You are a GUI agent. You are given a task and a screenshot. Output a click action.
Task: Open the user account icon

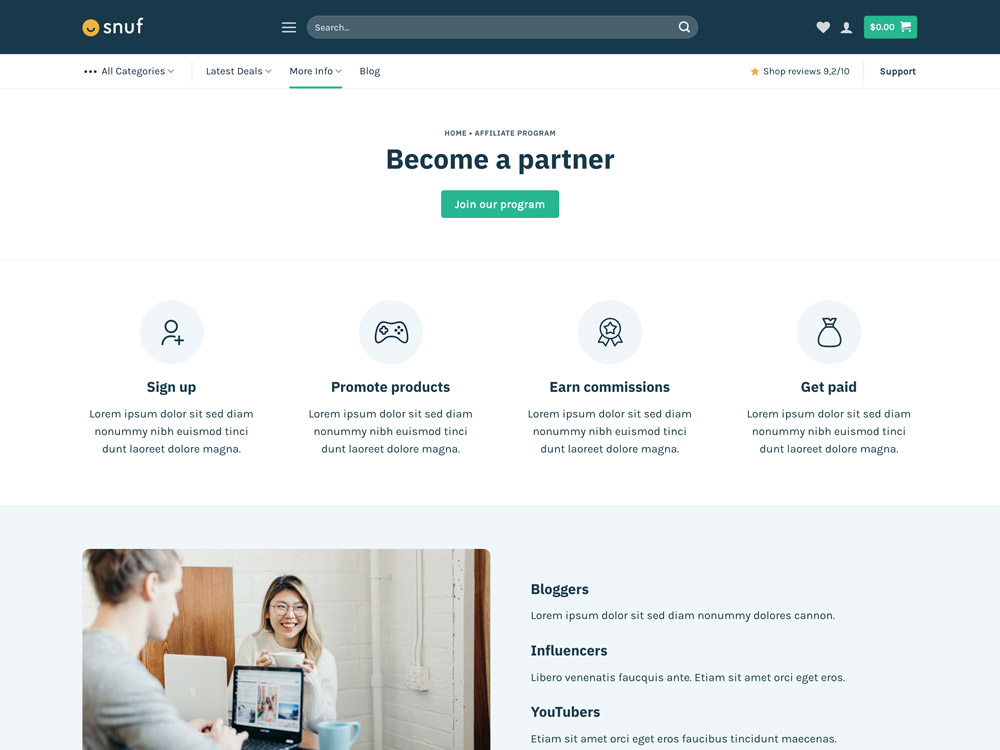846,27
